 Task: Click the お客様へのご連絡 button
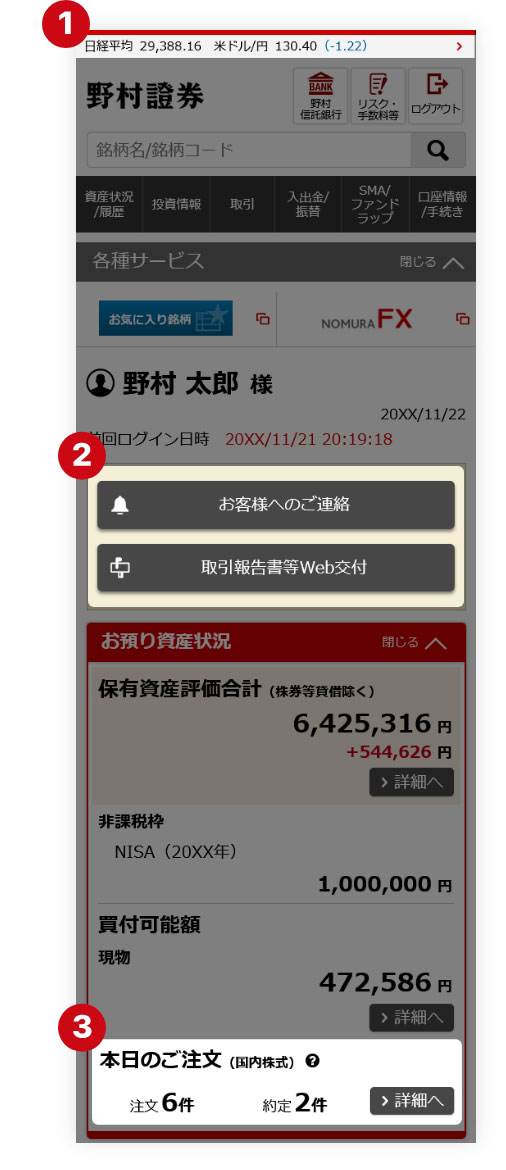click(x=275, y=505)
